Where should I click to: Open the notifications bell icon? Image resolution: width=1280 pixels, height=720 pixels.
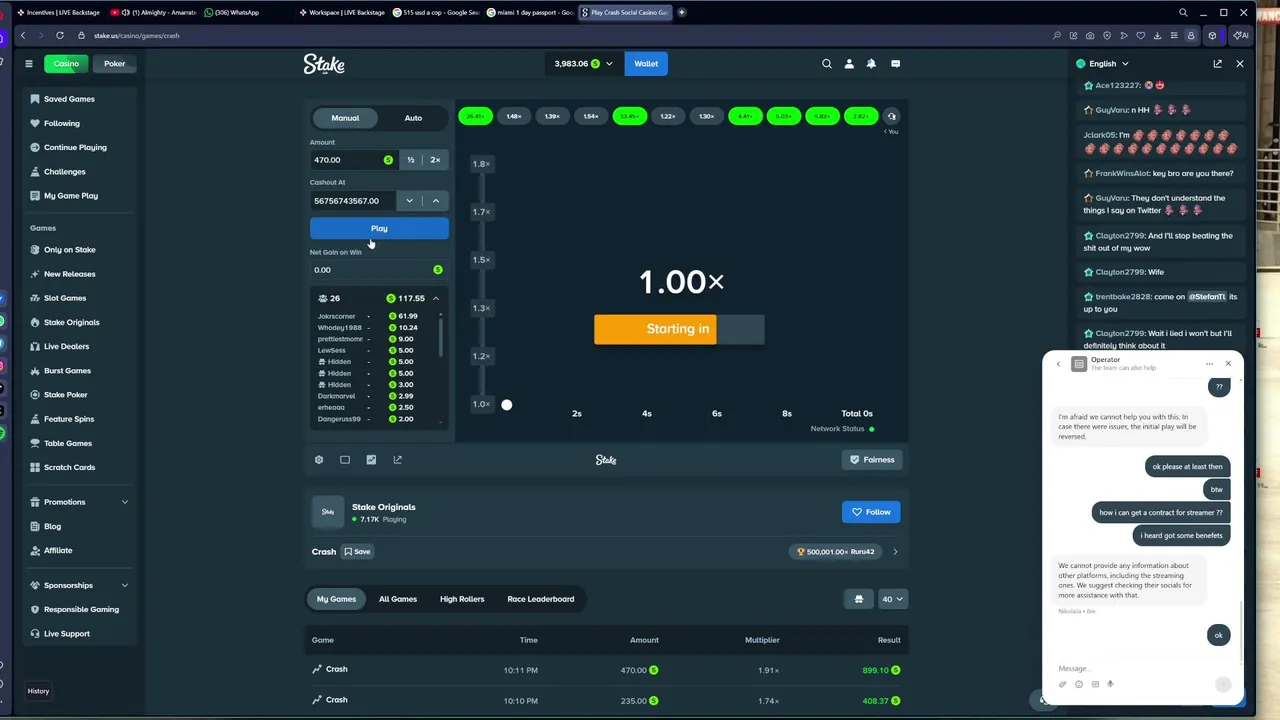pyautogui.click(x=871, y=64)
